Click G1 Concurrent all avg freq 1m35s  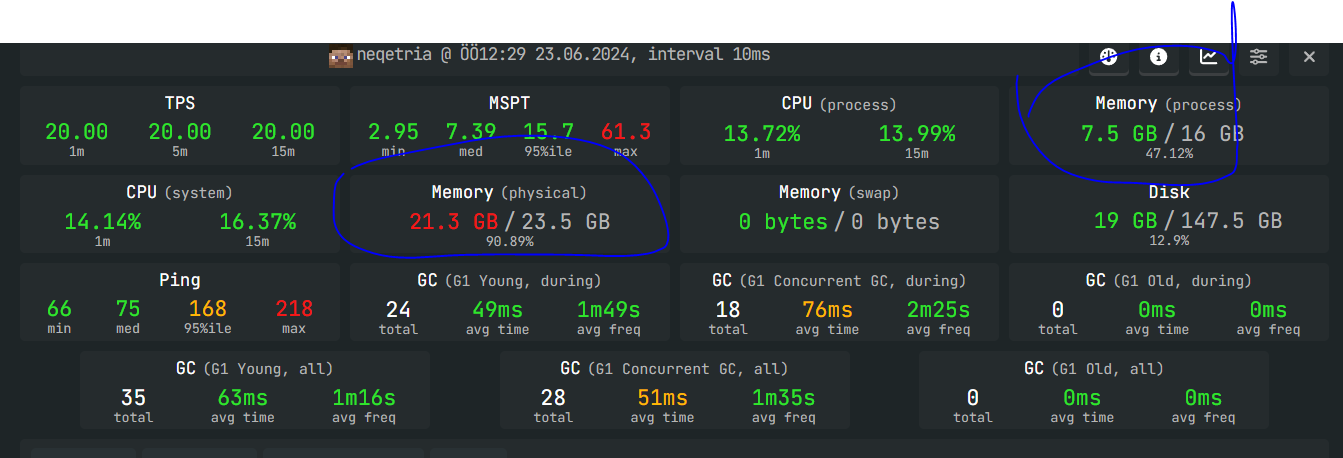(x=784, y=398)
